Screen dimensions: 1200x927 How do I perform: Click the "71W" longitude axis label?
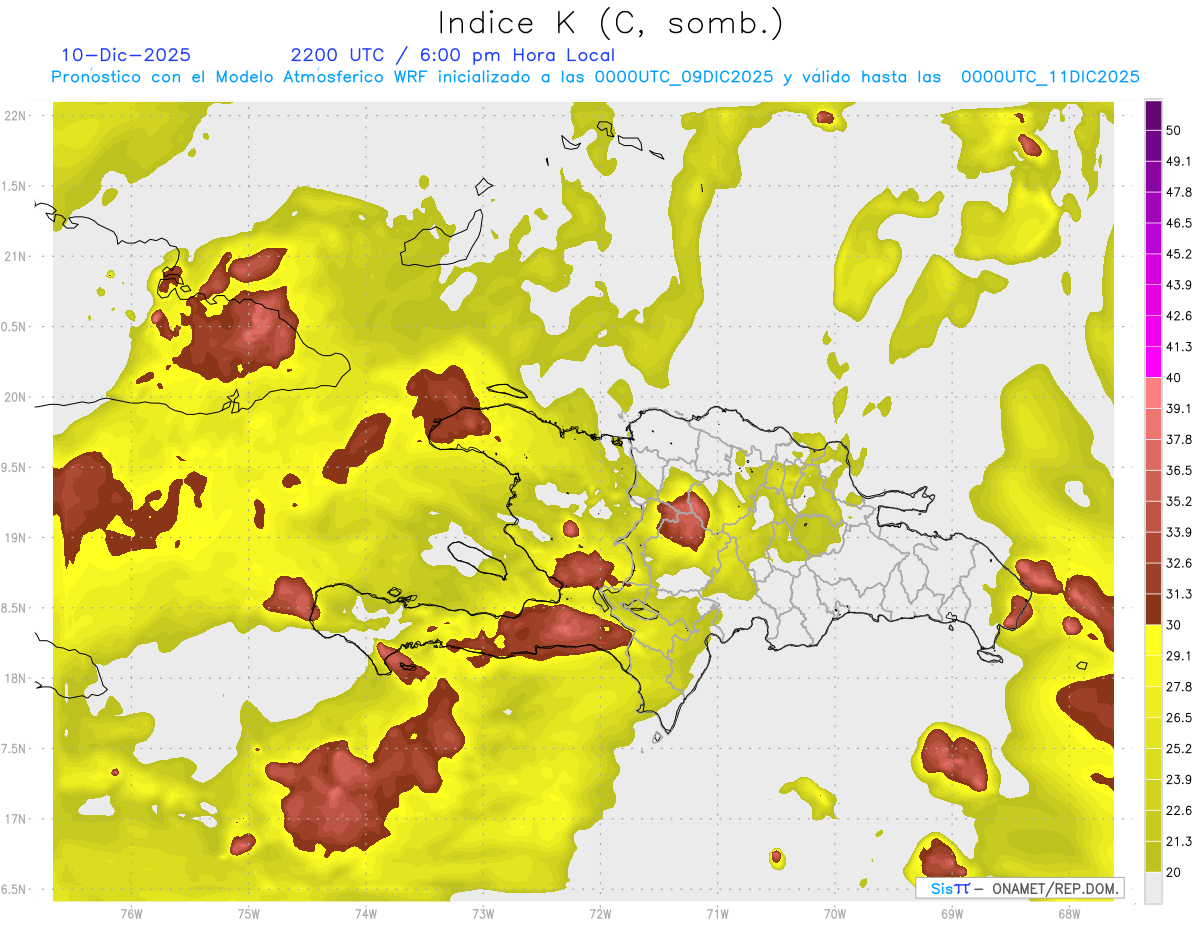point(717,914)
